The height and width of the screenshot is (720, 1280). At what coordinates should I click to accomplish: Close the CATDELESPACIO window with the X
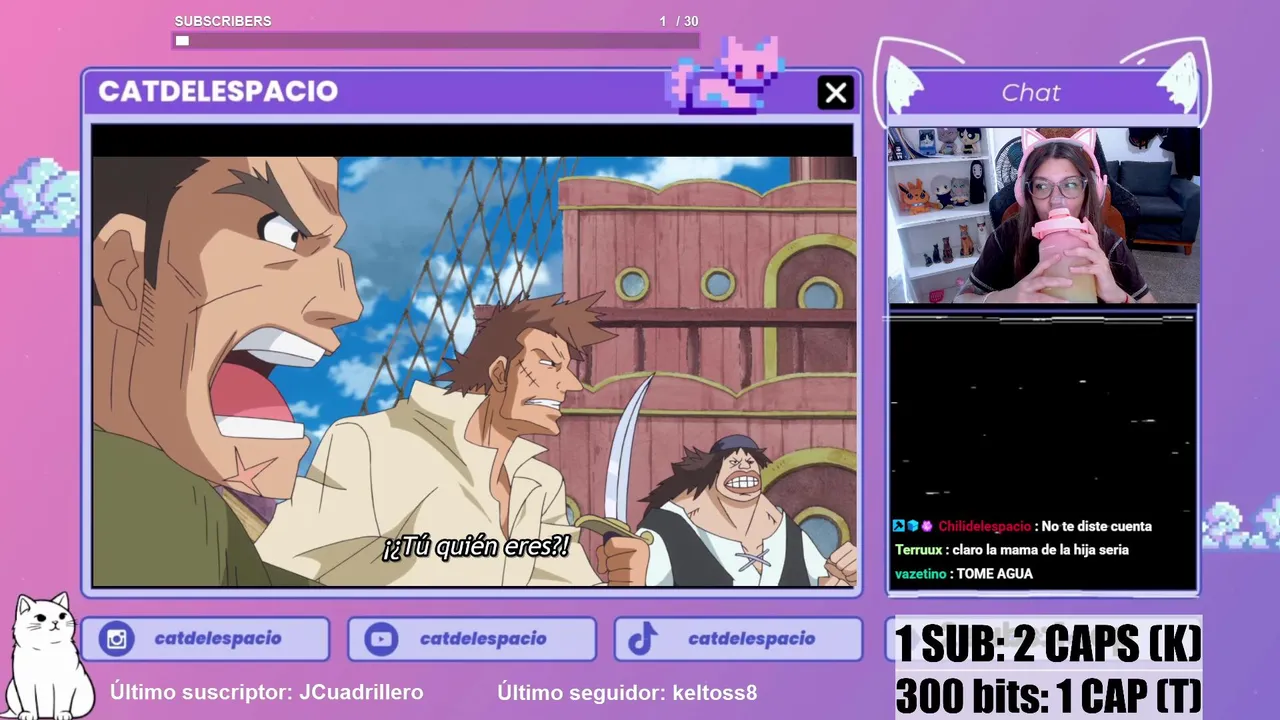point(835,93)
